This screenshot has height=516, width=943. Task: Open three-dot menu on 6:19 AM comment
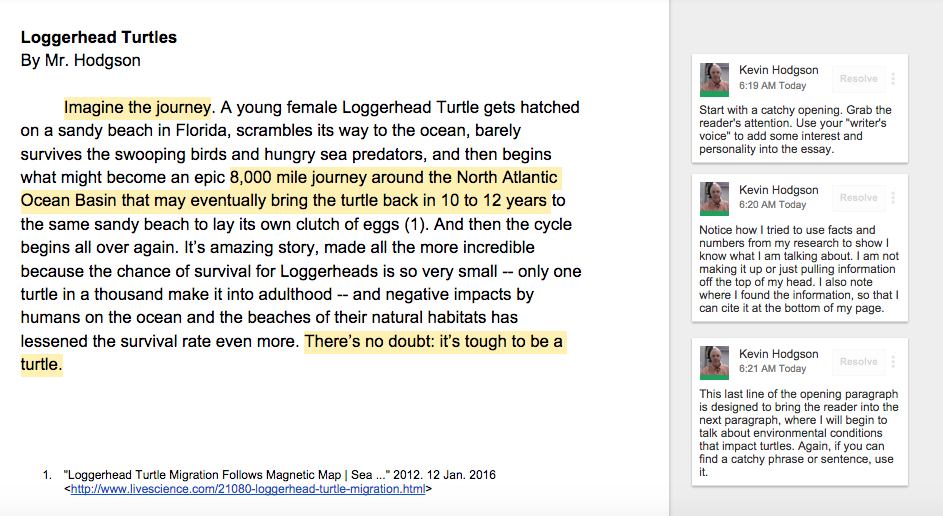[893, 79]
